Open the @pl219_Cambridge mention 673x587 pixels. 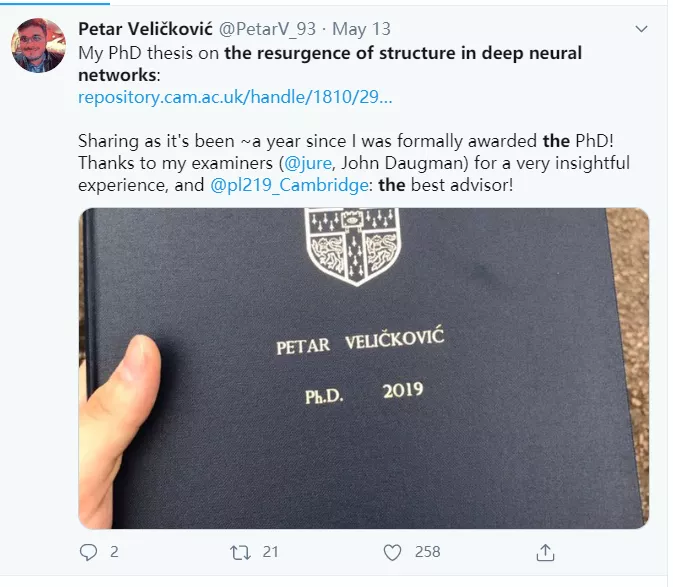[289, 185]
